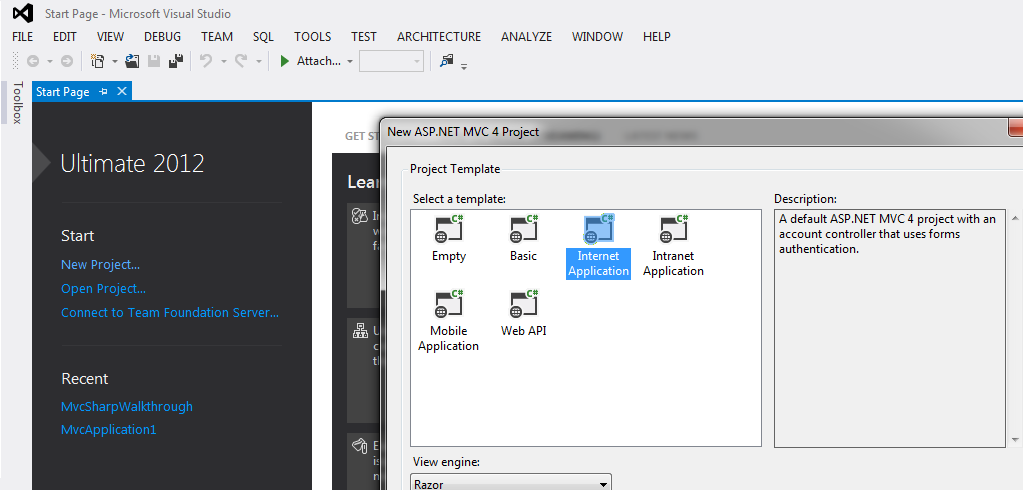1023x490 pixels.
Task: Open the ANALYZE menu
Action: [x=527, y=37]
